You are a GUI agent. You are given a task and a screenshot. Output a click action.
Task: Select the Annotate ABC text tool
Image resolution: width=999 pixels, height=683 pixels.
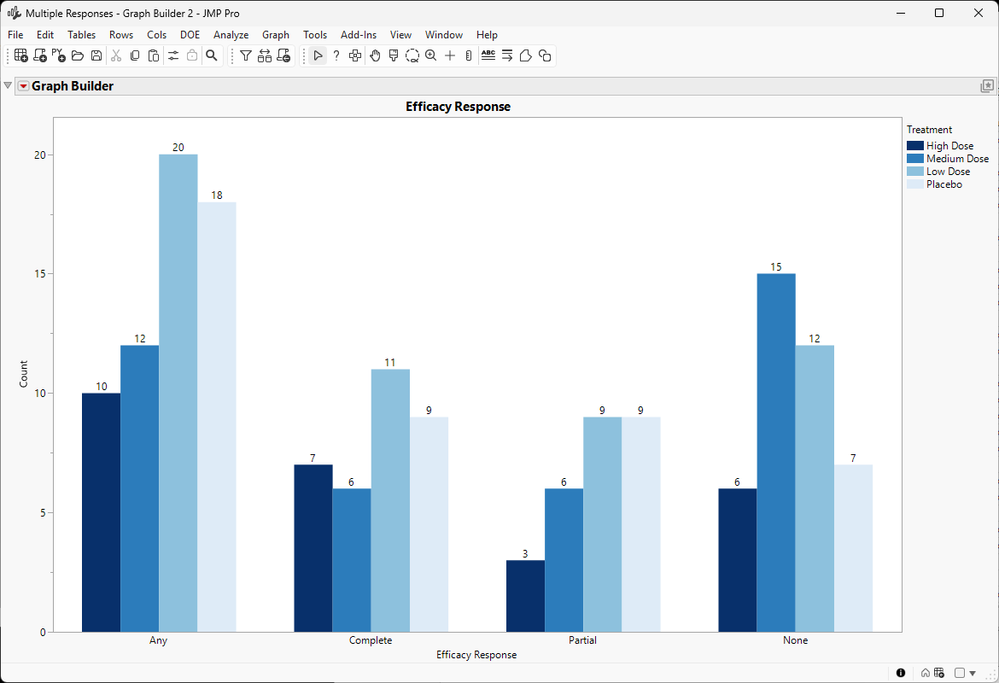pos(488,56)
